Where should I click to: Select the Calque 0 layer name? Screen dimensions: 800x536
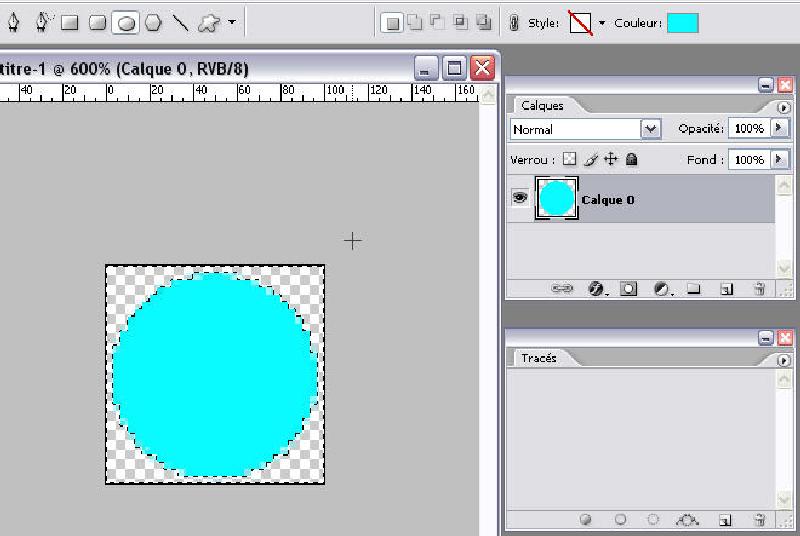[x=608, y=200]
